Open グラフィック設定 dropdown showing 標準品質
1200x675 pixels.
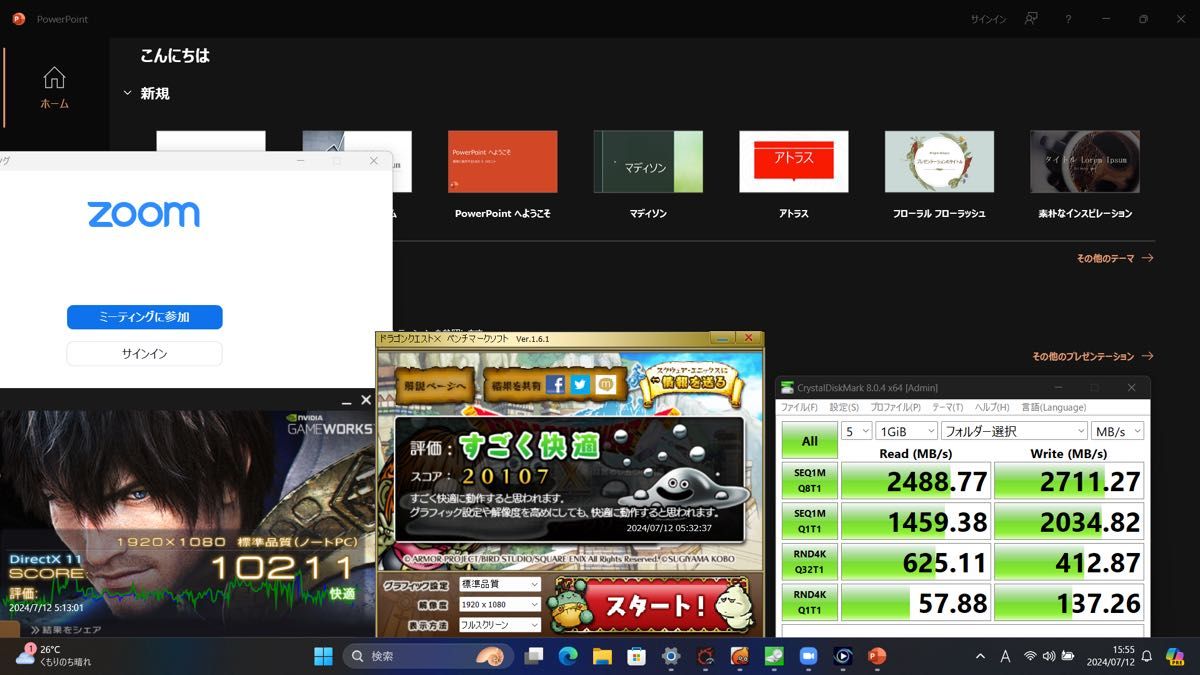point(499,584)
